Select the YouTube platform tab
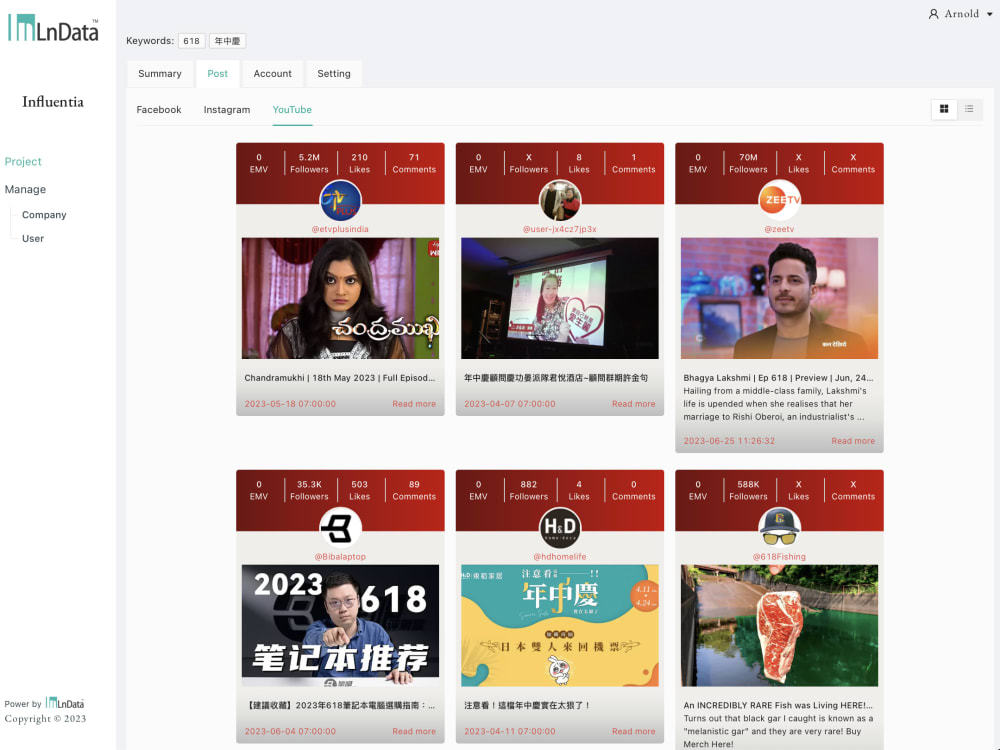 (x=292, y=110)
